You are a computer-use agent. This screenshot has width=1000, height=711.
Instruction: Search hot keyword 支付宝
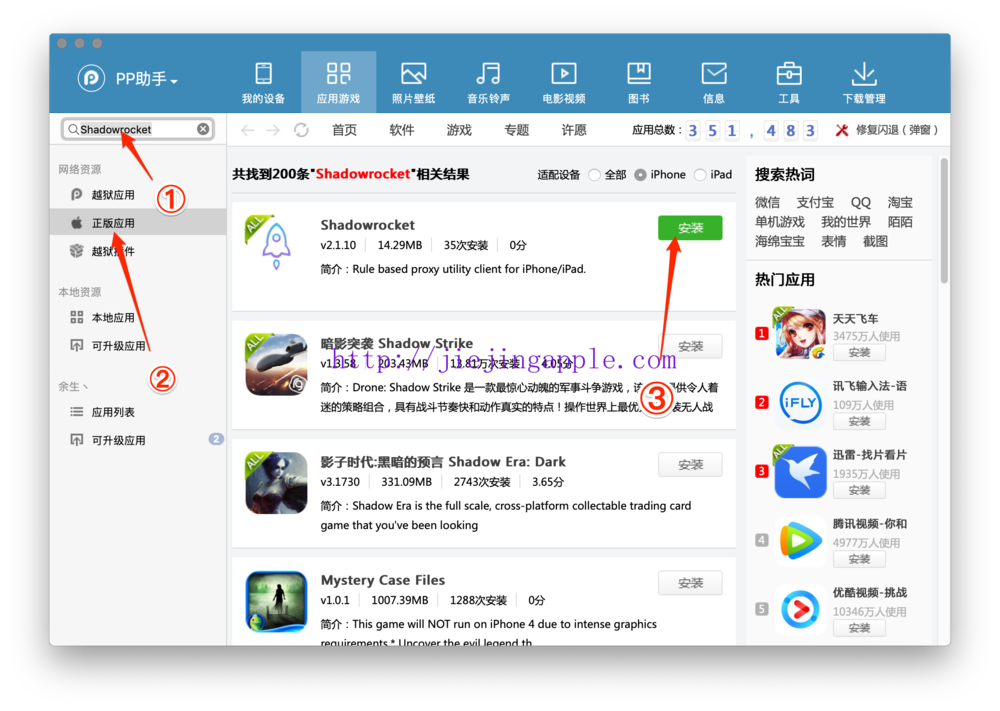pos(814,202)
